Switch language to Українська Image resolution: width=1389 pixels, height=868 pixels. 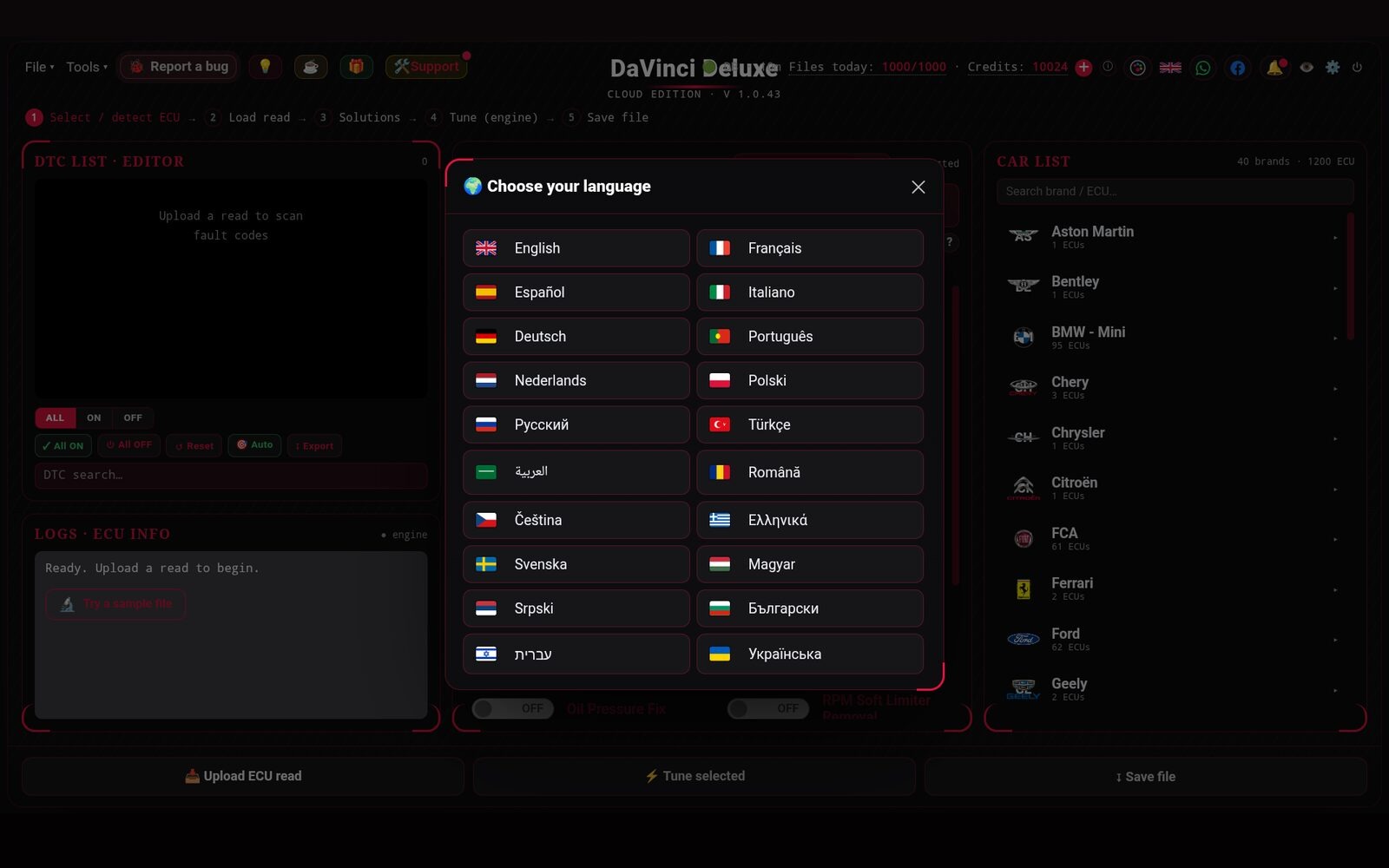tap(810, 654)
